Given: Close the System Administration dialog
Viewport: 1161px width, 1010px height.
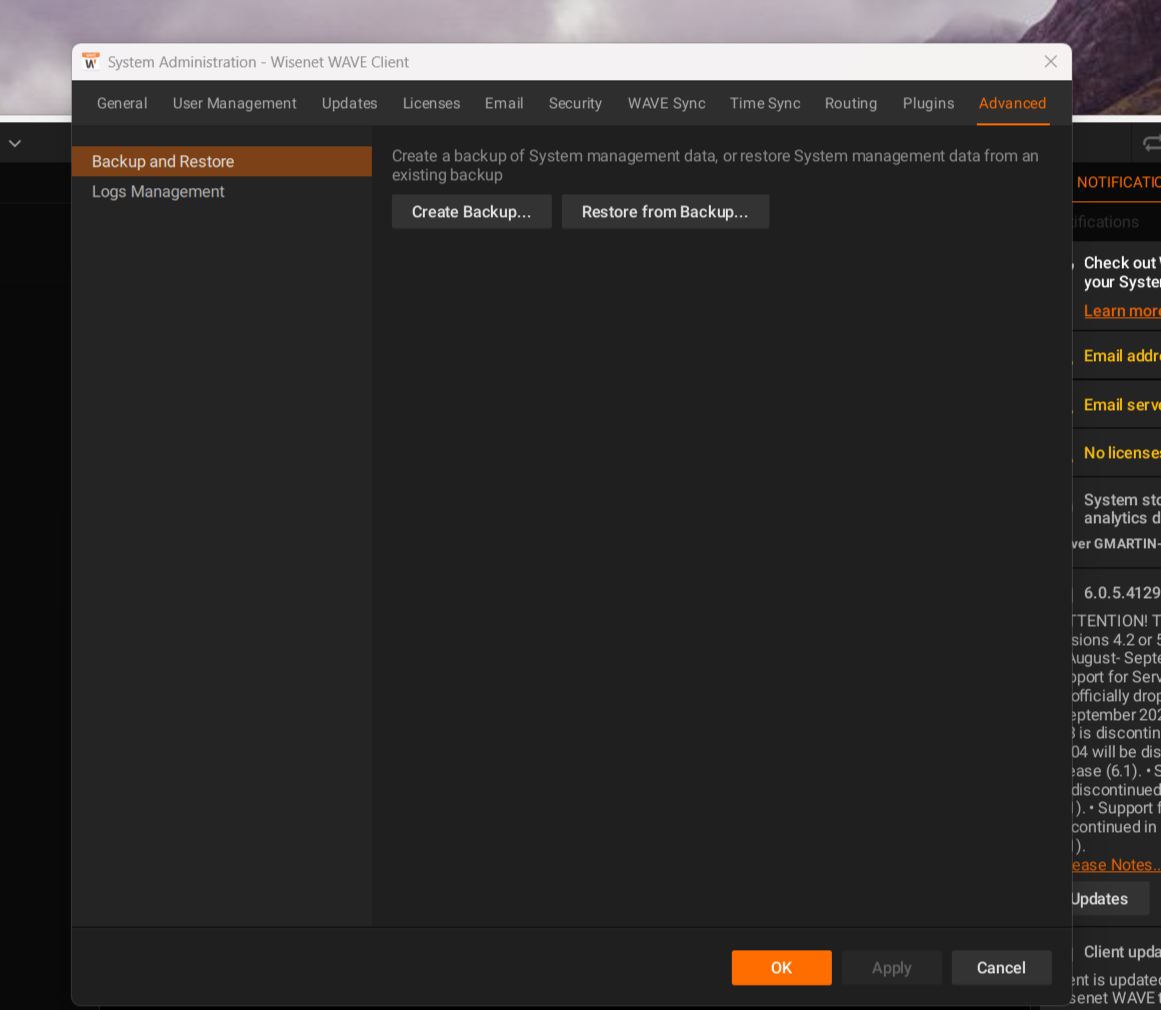Looking at the screenshot, I should [x=1050, y=62].
